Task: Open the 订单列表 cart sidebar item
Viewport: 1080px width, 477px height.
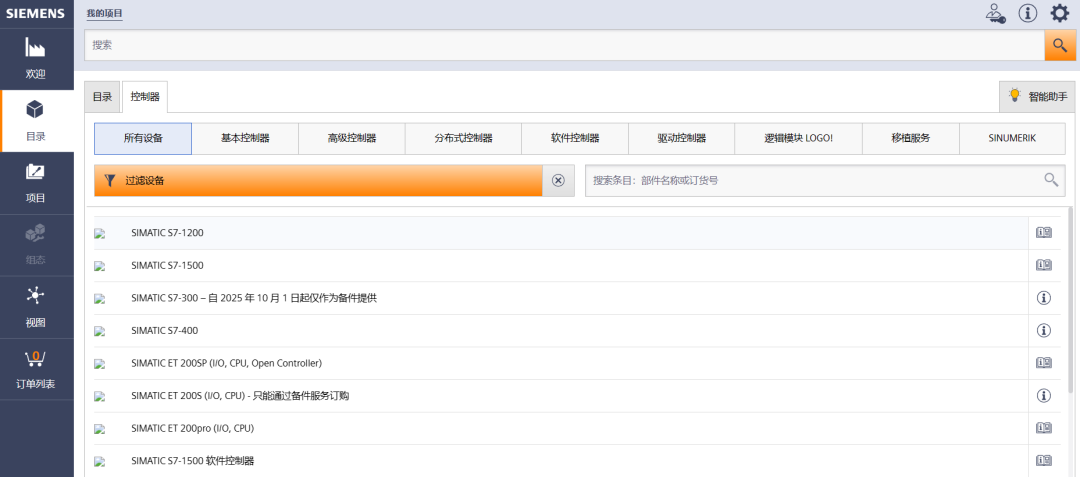Action: point(36,369)
